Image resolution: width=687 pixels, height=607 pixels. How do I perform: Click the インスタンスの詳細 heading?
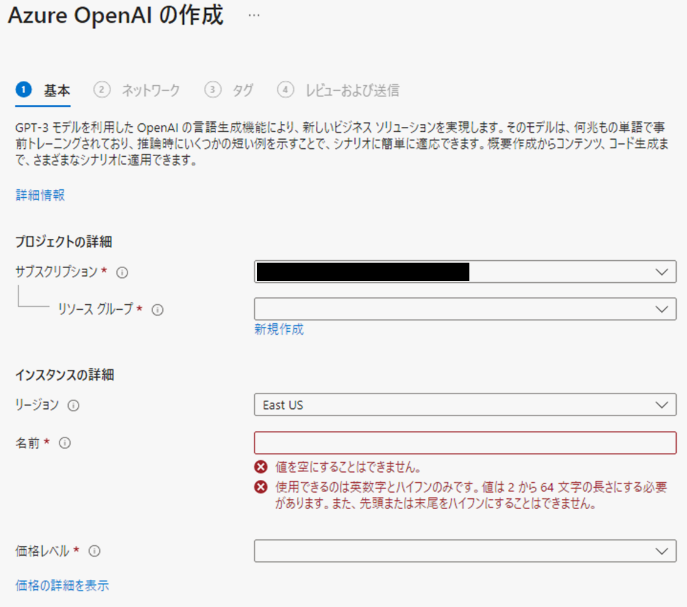[x=65, y=375]
